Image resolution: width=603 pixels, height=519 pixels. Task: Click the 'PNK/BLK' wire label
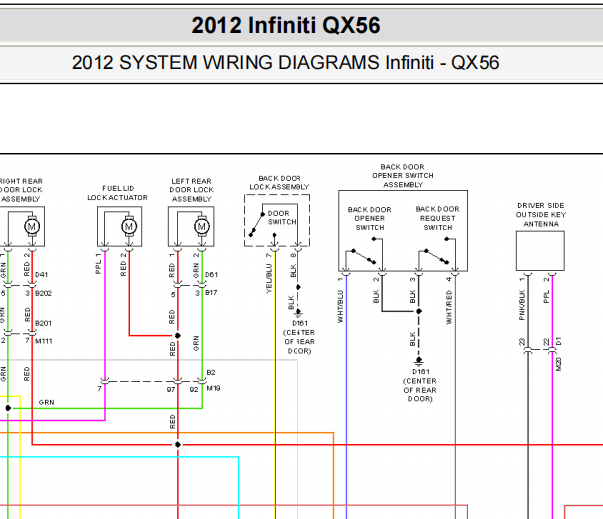521,305
